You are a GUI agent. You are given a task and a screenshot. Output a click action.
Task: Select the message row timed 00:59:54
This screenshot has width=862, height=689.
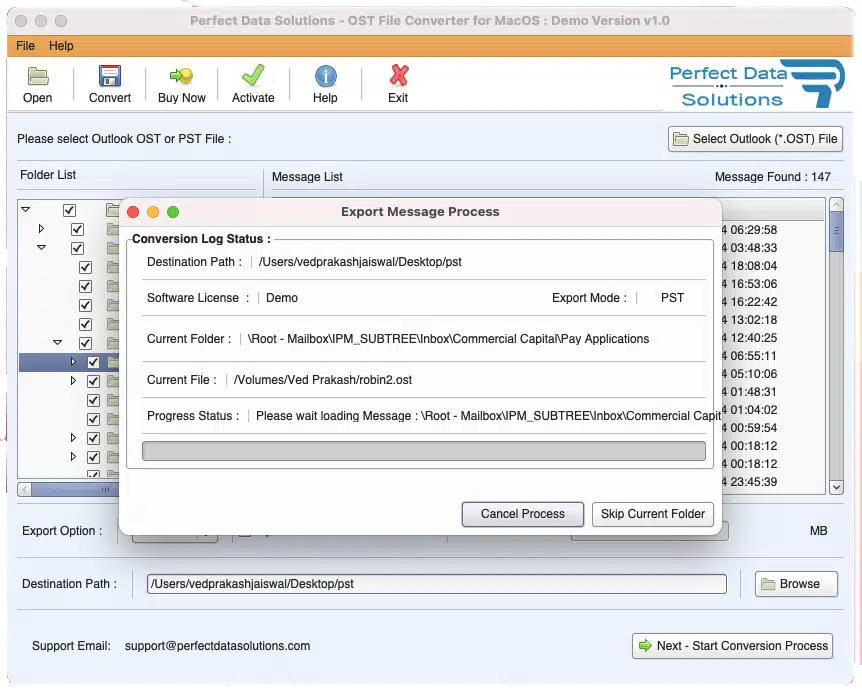(773, 428)
